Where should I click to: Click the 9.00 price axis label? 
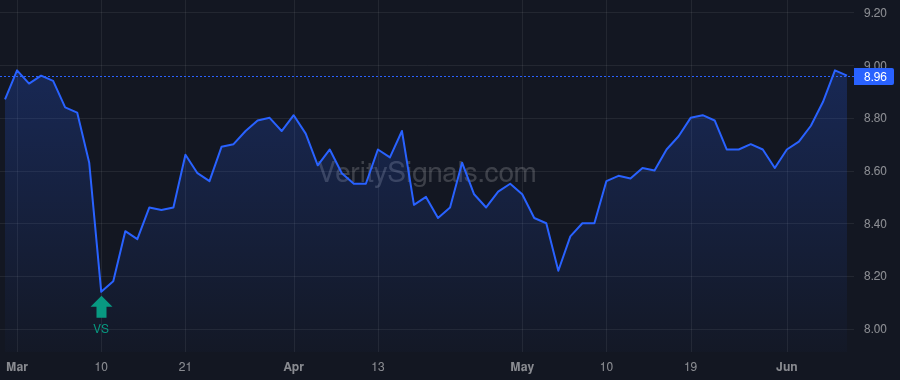(875, 65)
